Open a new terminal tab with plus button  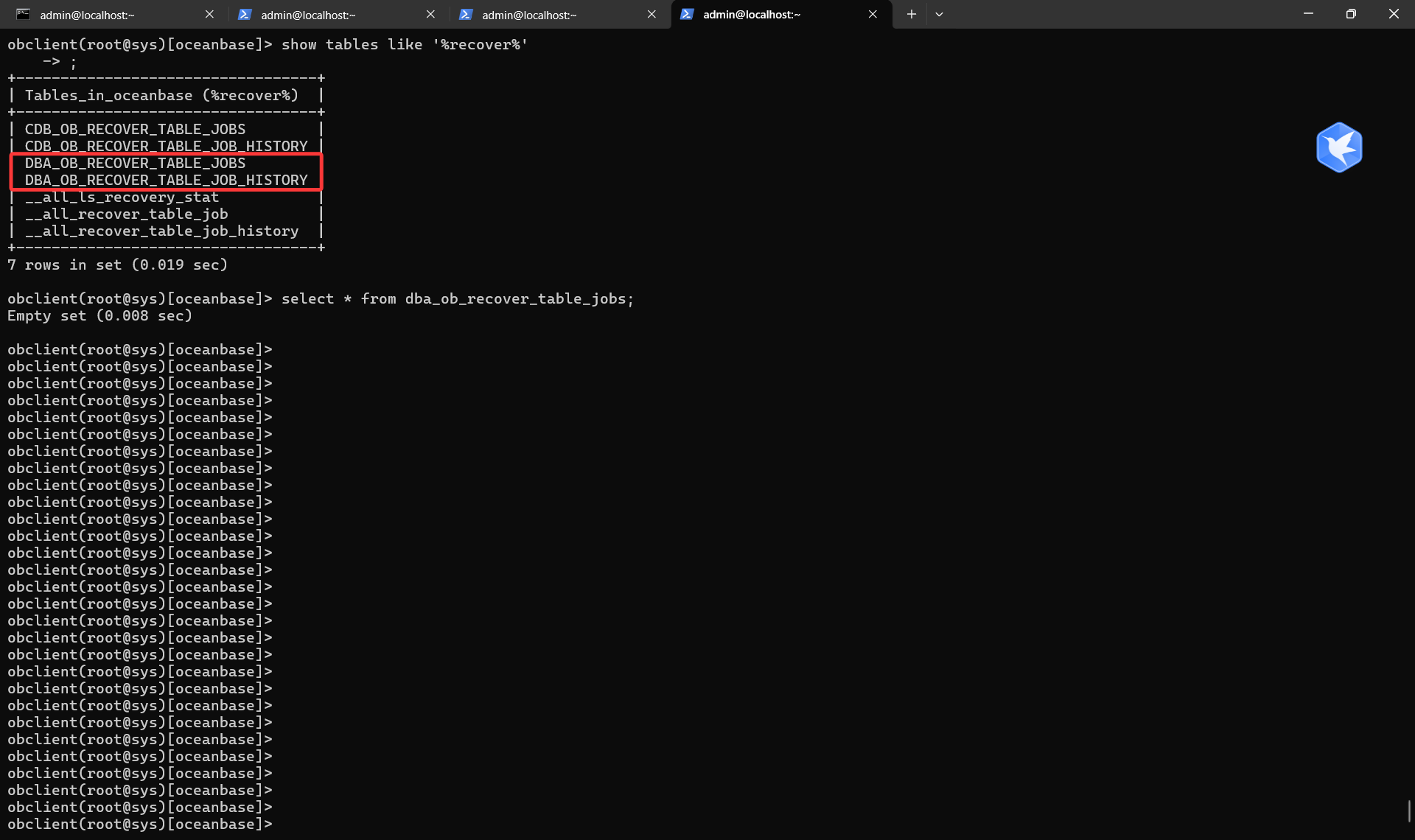(x=912, y=14)
